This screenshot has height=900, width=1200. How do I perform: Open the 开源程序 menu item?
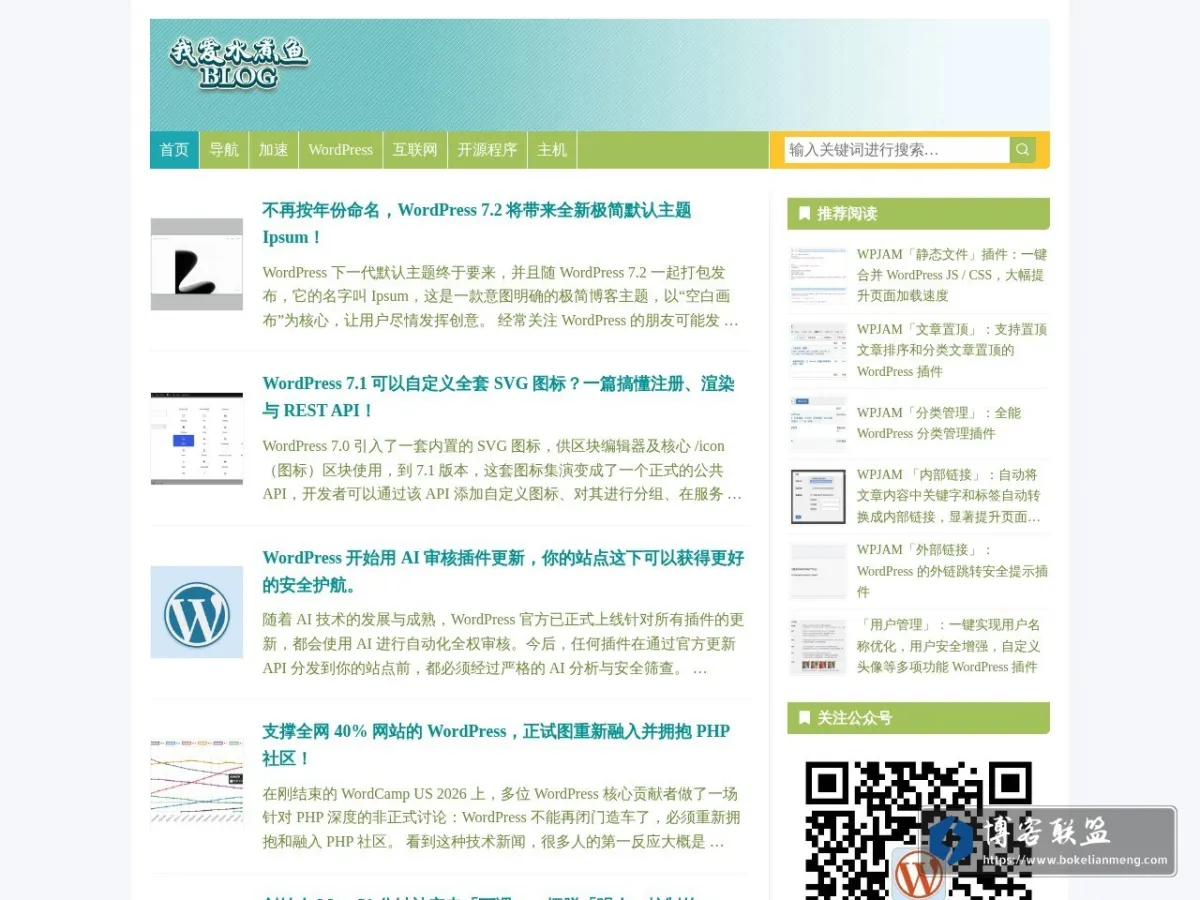pos(487,150)
